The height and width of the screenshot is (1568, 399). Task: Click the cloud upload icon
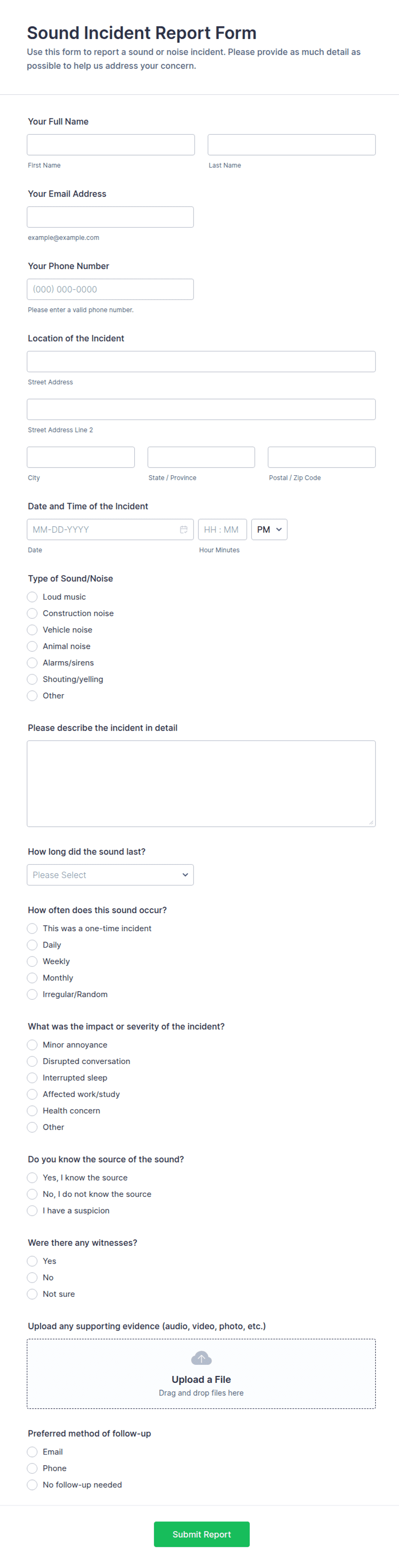tap(201, 1358)
